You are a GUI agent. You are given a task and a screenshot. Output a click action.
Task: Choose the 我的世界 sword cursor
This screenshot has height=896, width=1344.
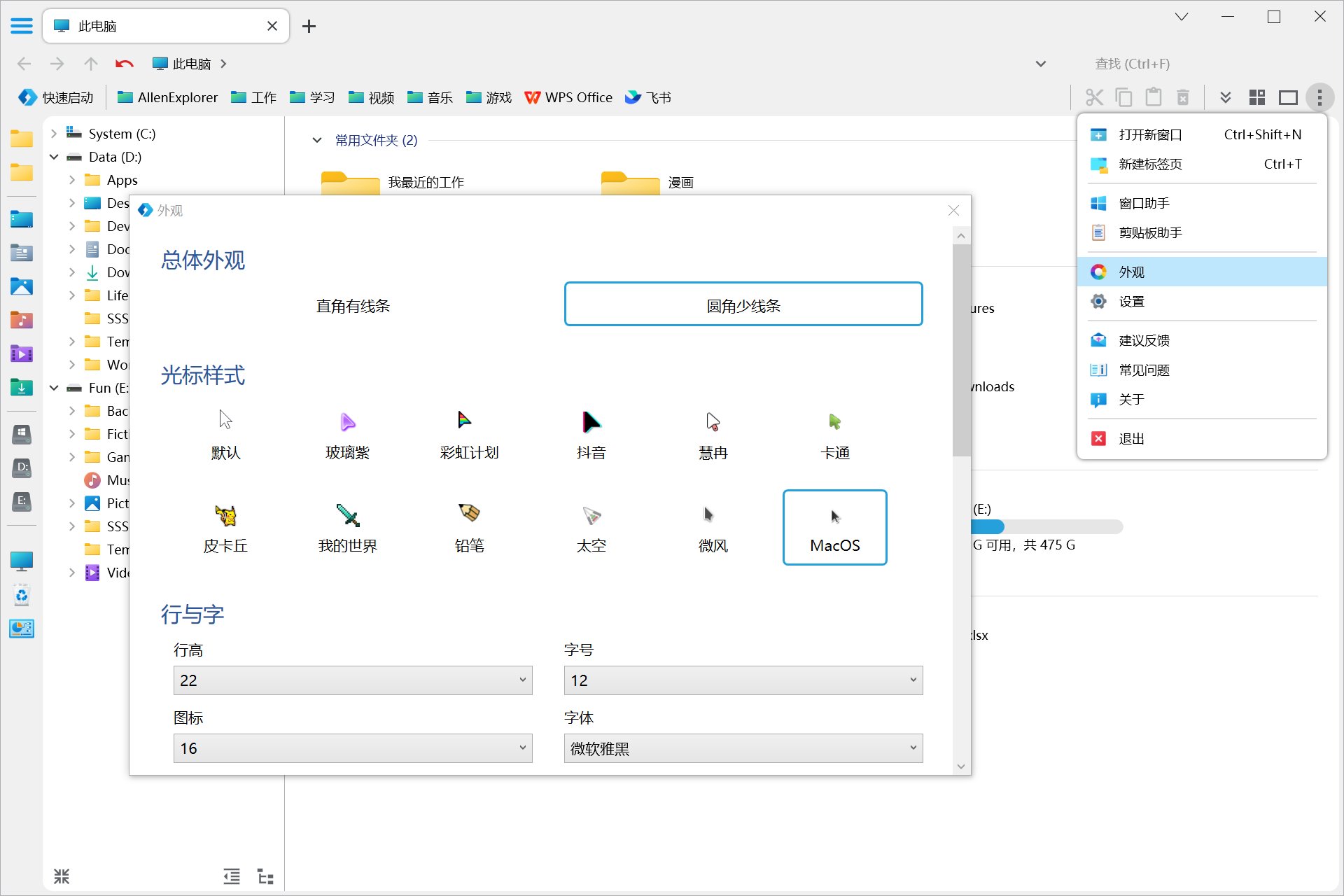pyautogui.click(x=348, y=528)
